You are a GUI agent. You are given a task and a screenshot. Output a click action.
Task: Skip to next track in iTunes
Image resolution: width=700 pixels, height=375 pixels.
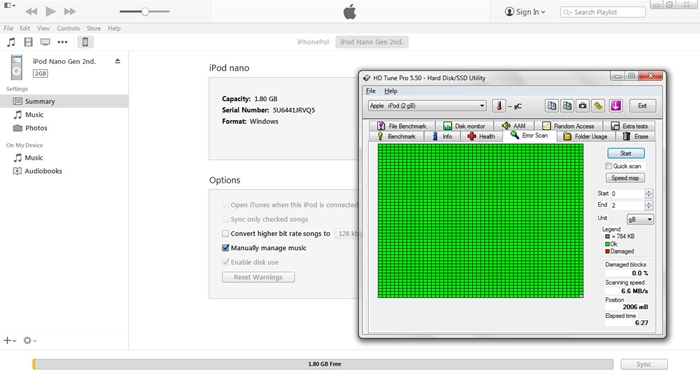pos(70,12)
